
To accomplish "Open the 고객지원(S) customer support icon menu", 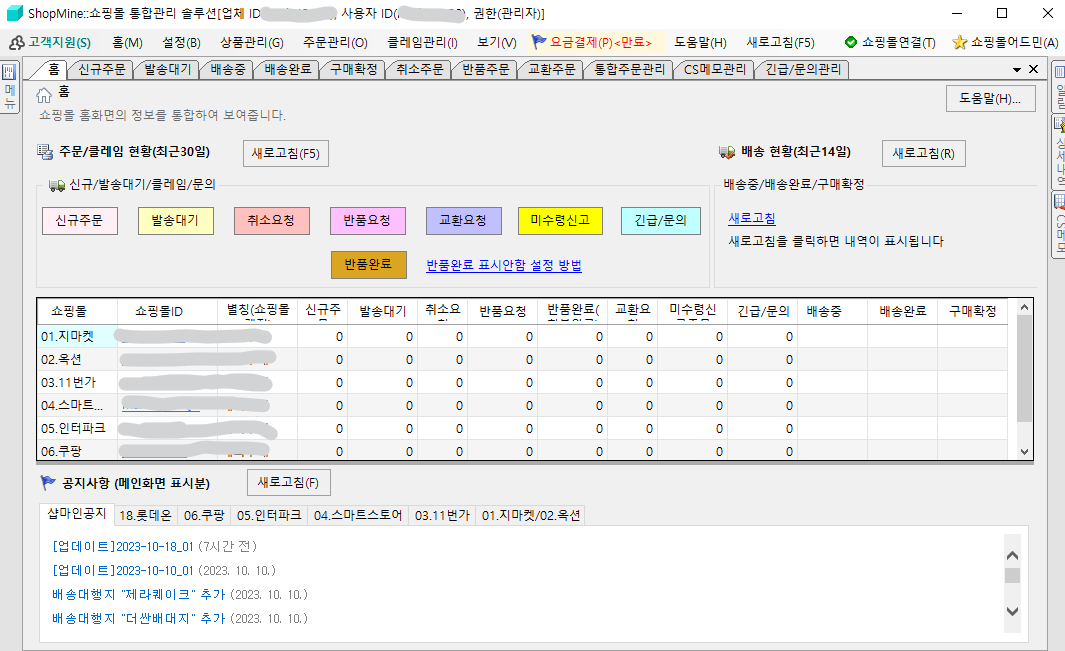I will click(x=17, y=43).
